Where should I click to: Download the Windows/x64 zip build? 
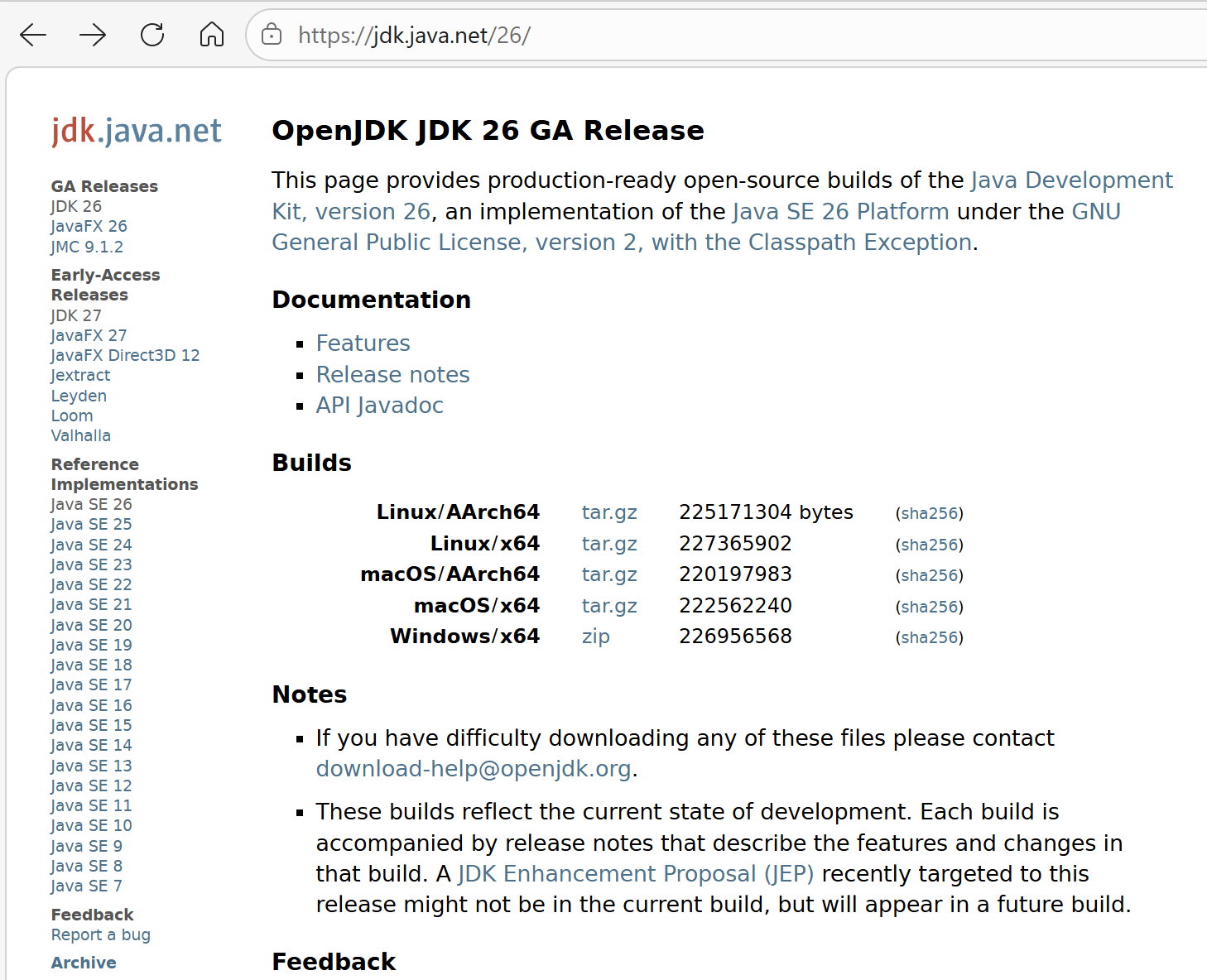click(x=596, y=637)
